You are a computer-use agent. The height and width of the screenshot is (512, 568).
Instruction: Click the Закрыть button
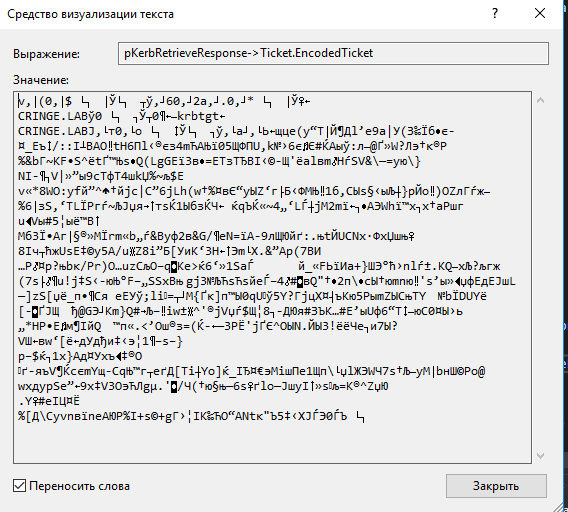click(x=496, y=486)
